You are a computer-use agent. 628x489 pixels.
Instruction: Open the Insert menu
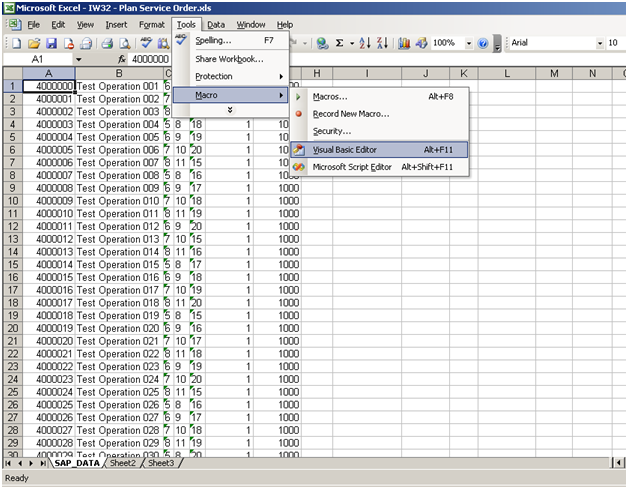click(x=116, y=25)
